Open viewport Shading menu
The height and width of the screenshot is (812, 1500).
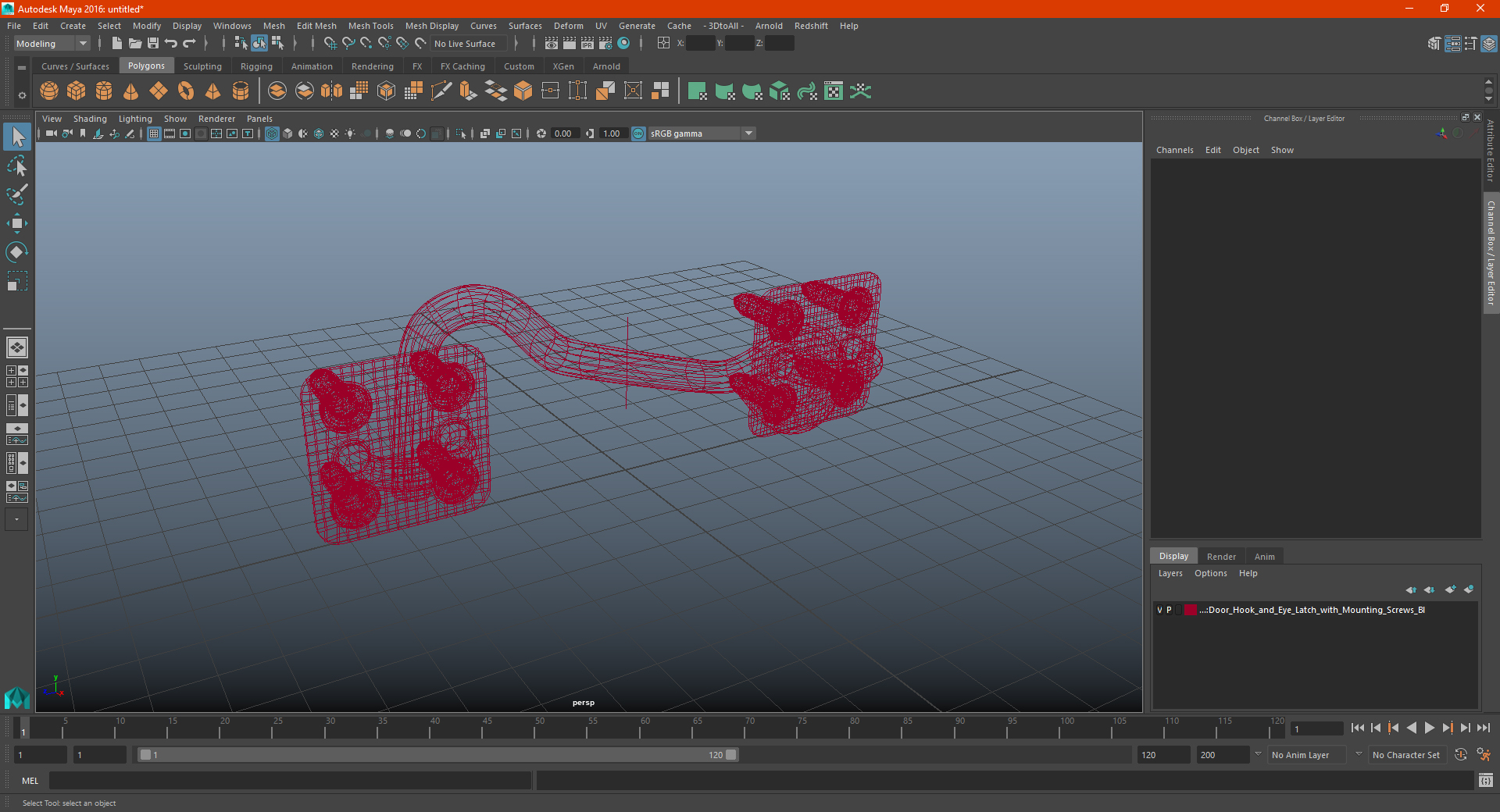[90, 119]
